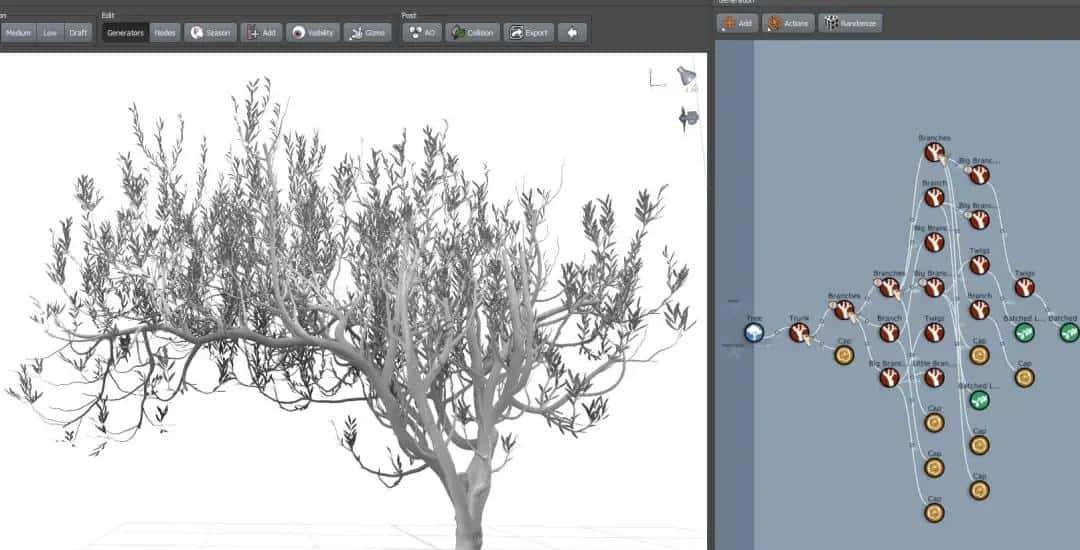Select the Branch node below the upper Twigs node
Viewport: 1080px width, 550px height.
(979, 310)
